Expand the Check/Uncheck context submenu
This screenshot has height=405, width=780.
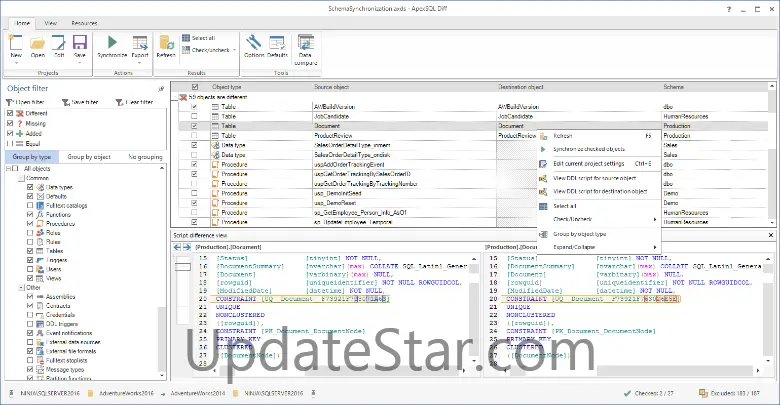599,219
